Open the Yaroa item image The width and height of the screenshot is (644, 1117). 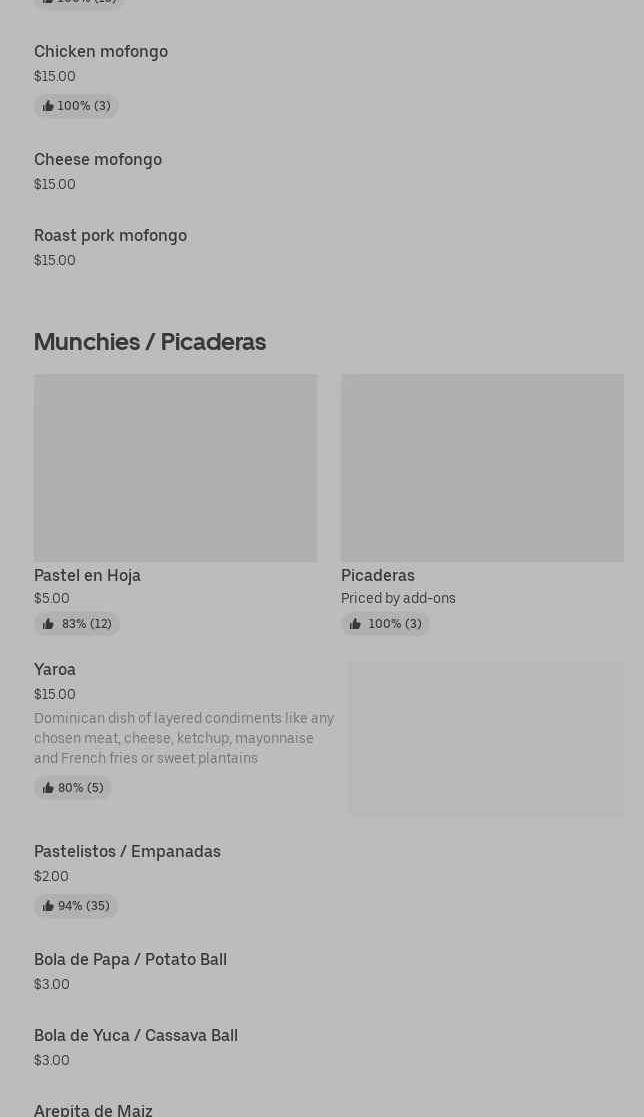[486, 739]
